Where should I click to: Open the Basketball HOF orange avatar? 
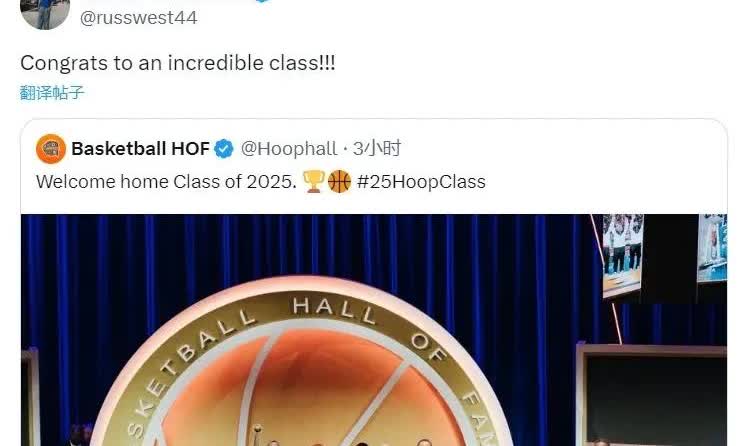(51, 149)
